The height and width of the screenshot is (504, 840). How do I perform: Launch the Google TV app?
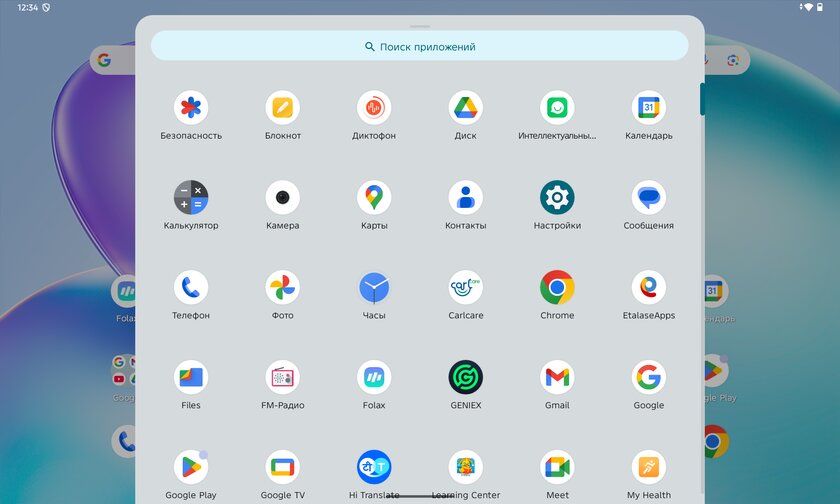(x=282, y=468)
